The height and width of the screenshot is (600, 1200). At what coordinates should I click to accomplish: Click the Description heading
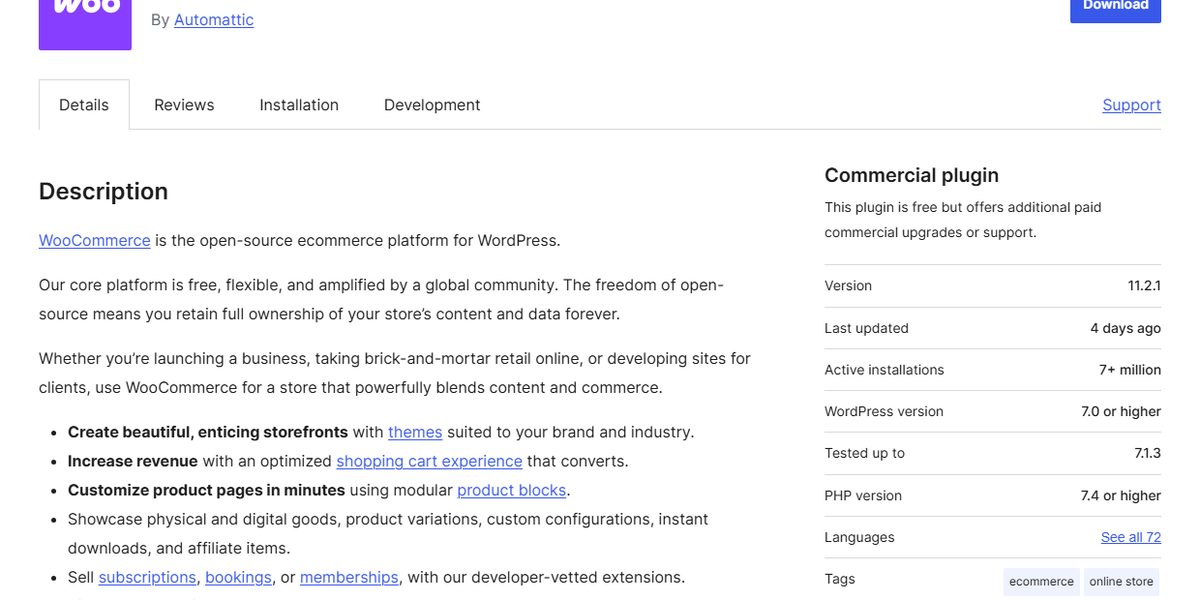click(x=103, y=191)
